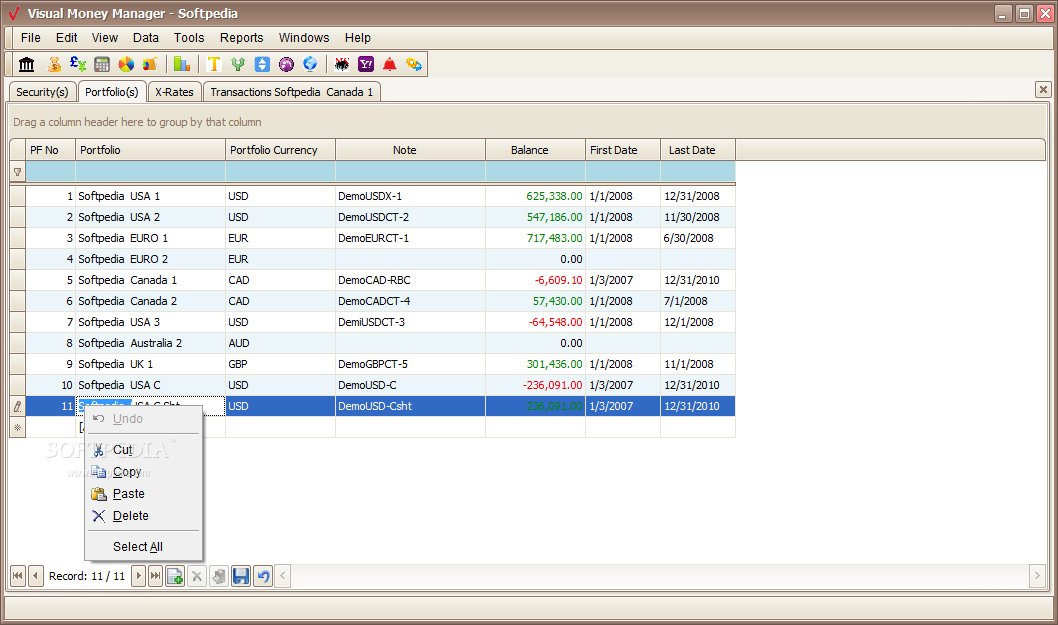Click the grayed delete record X button

197,576
